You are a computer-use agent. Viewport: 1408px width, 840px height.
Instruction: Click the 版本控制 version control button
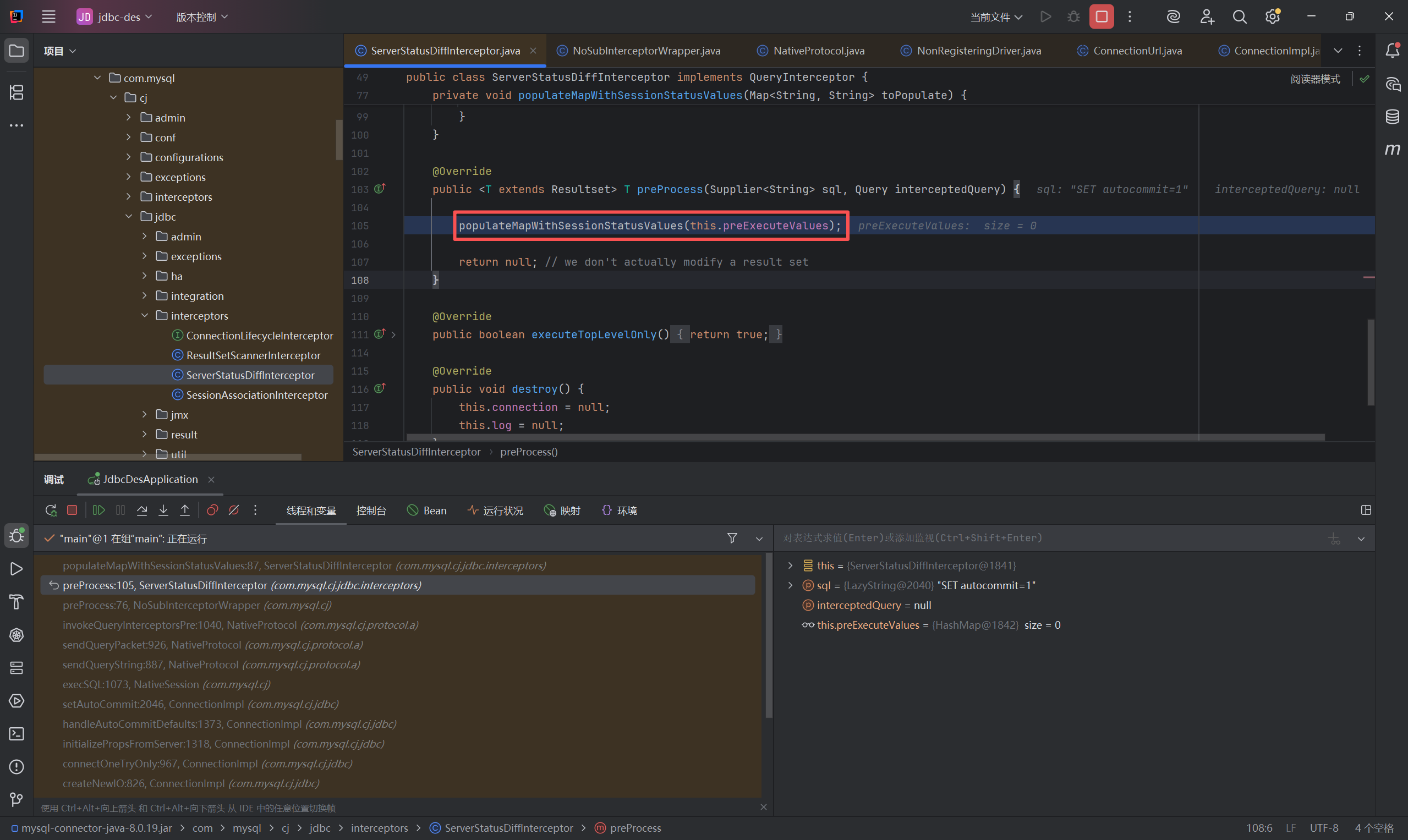coord(201,17)
